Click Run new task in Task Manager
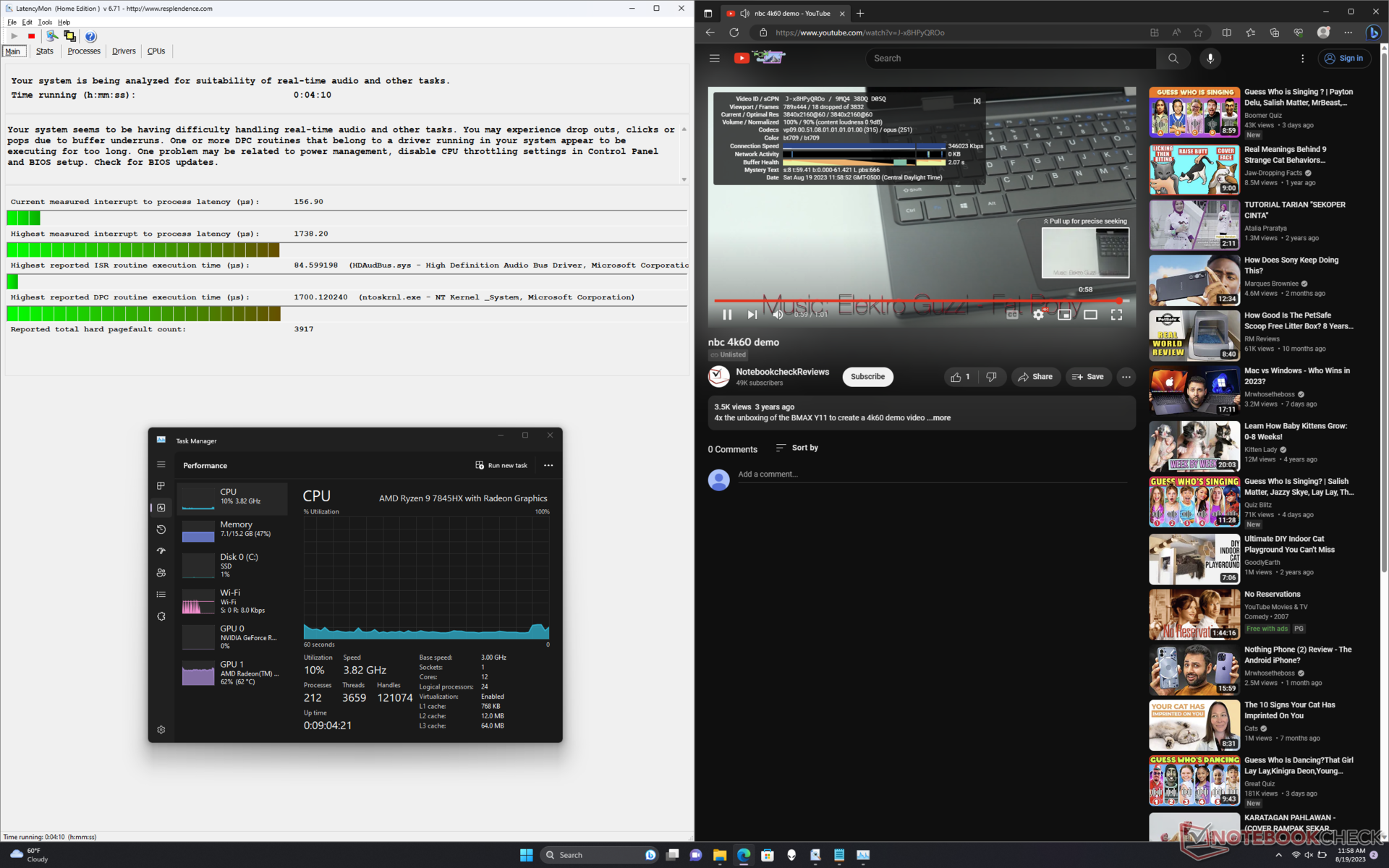The width and height of the screenshot is (1389, 868). (x=501, y=465)
